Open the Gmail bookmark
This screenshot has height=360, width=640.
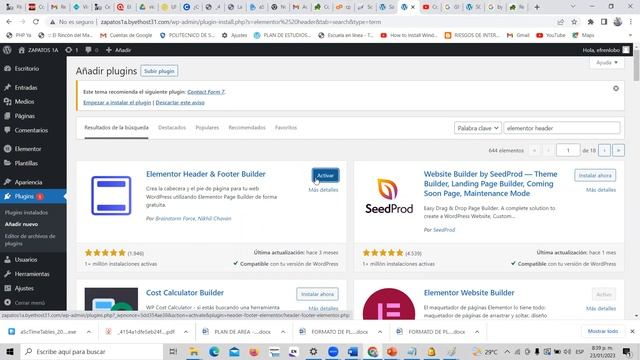point(518,36)
